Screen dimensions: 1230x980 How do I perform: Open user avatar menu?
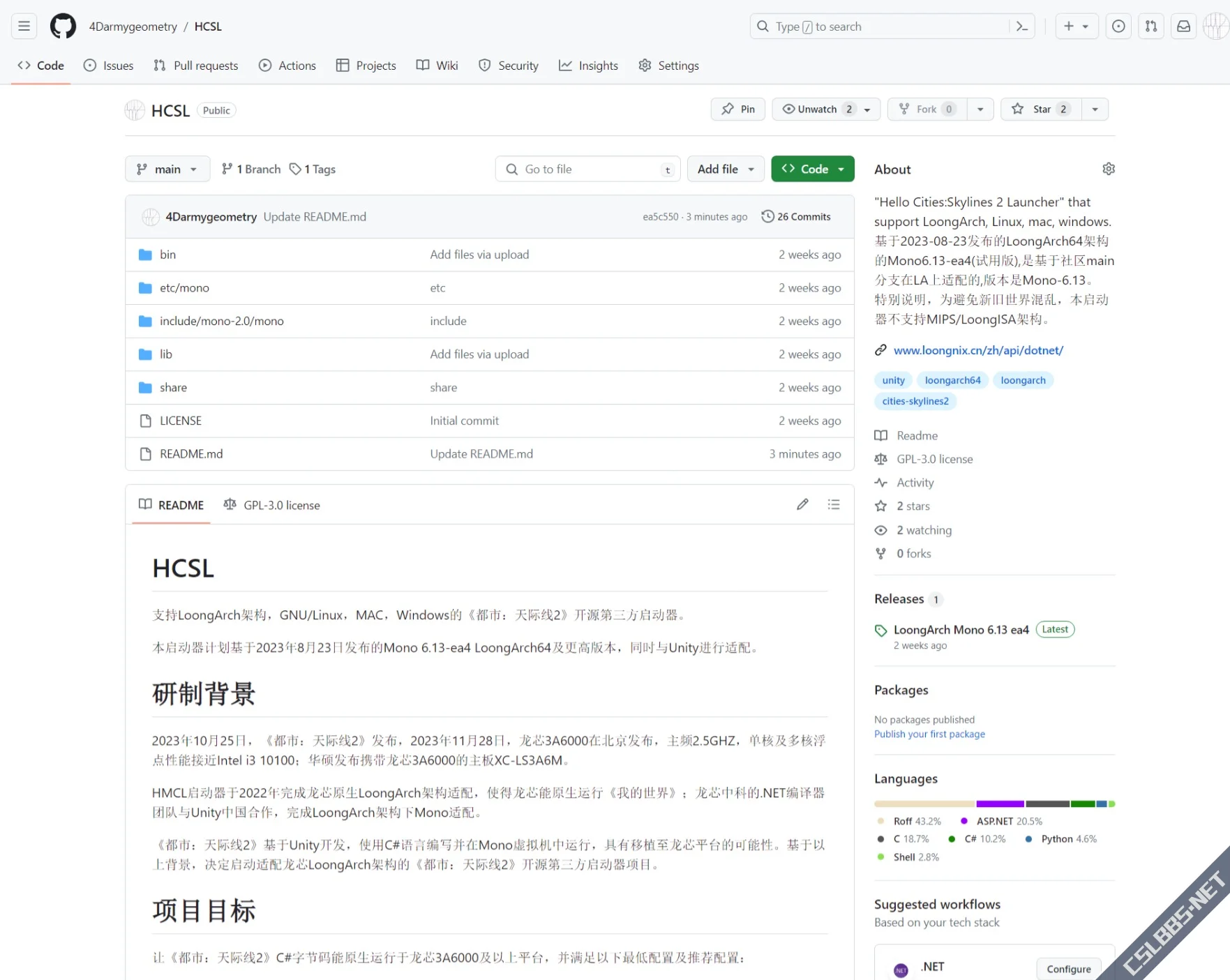(1216, 27)
